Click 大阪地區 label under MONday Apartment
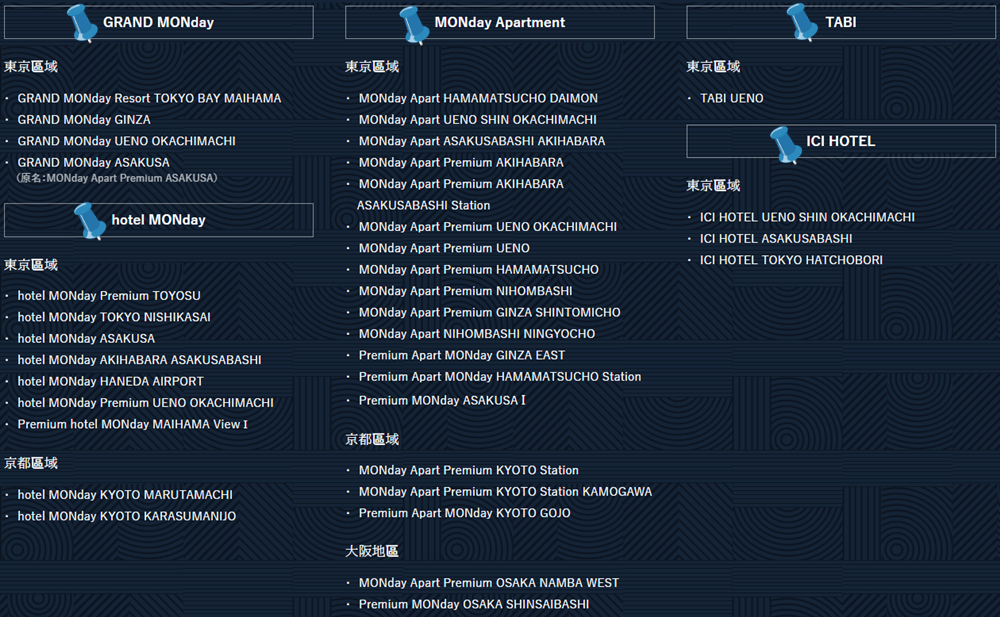 (x=372, y=551)
